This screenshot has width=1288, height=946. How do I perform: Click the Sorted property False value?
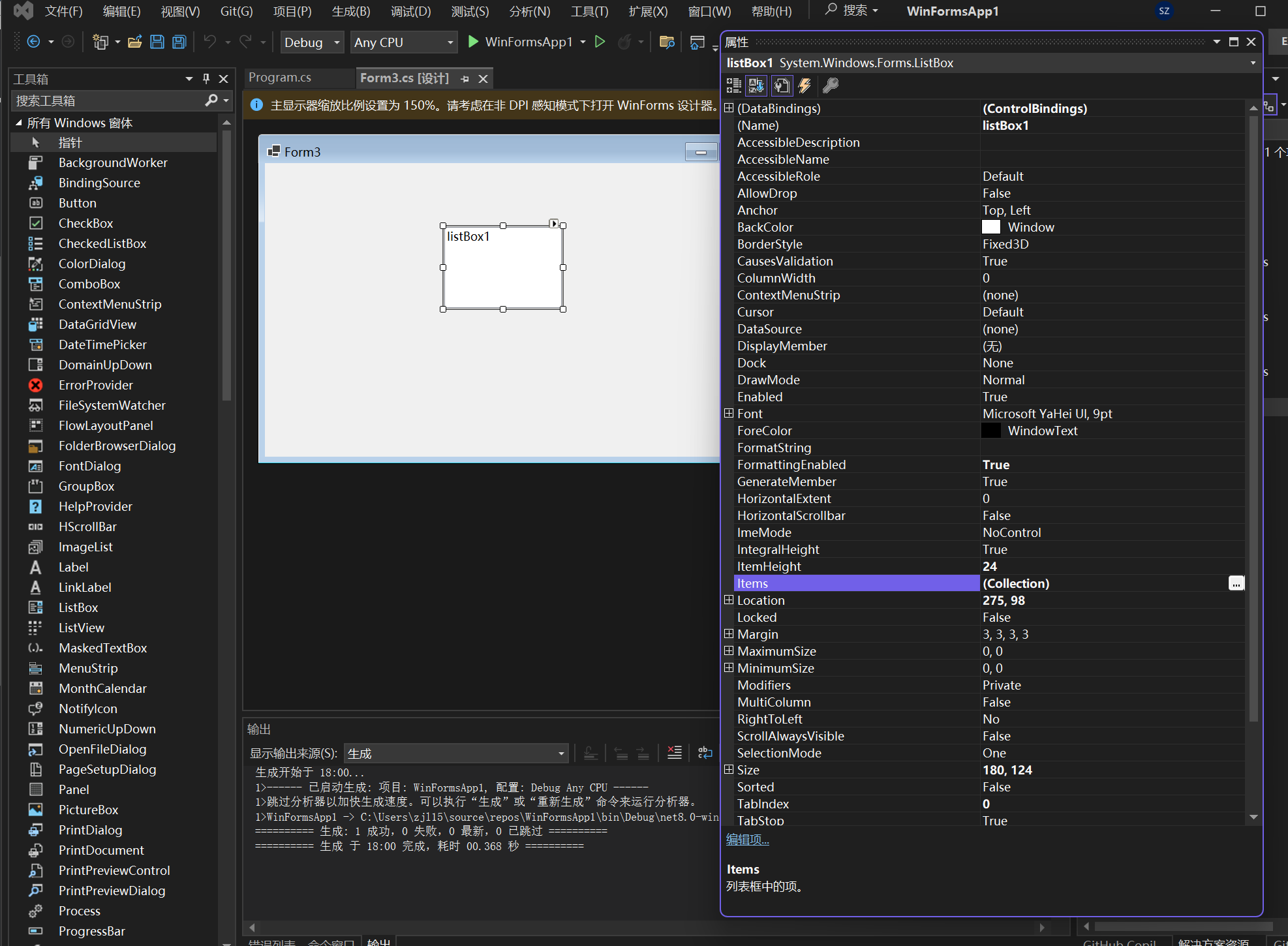996,787
